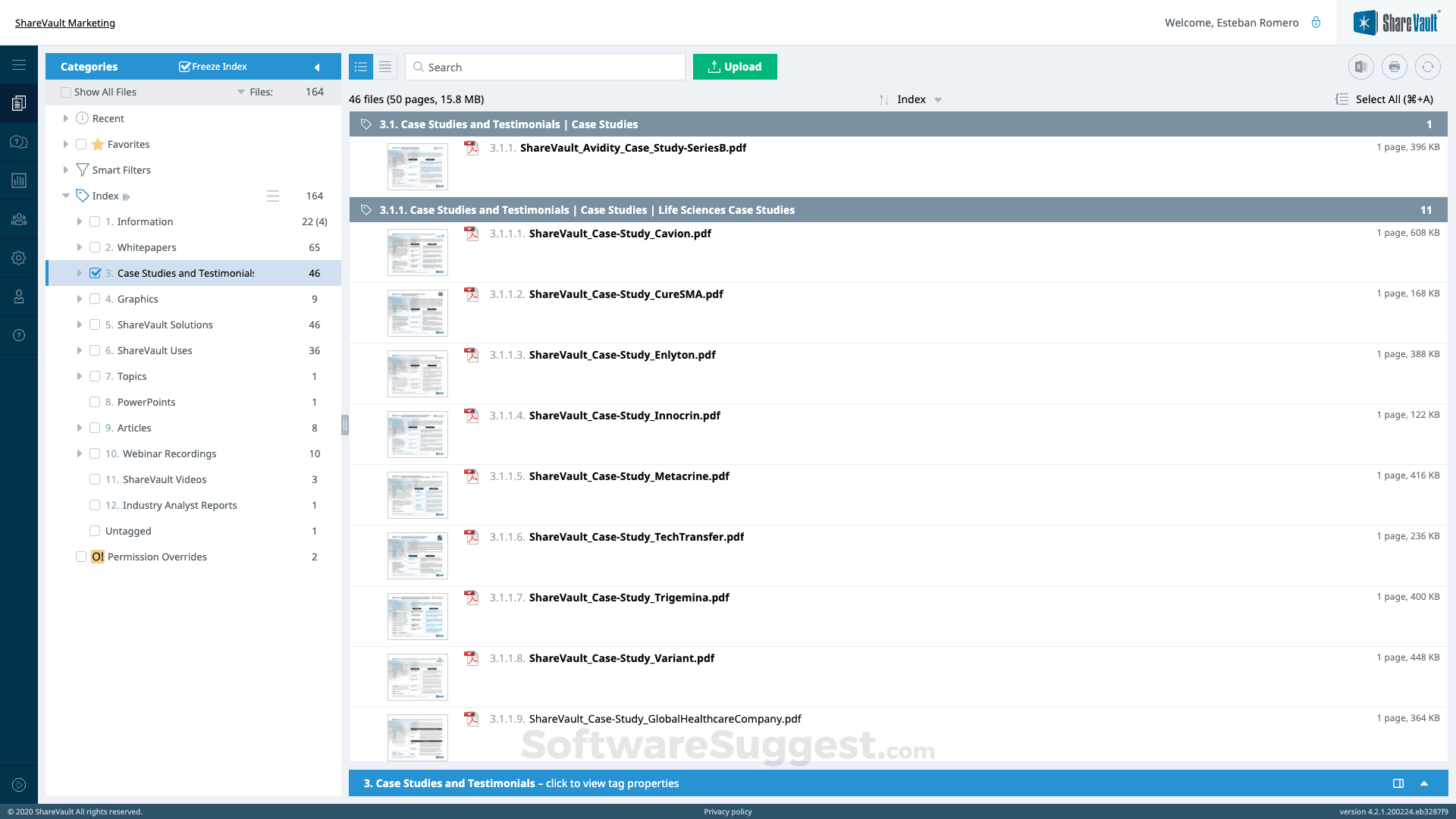Click inside the Search field
Screen dimensions: 1456x819
point(546,67)
